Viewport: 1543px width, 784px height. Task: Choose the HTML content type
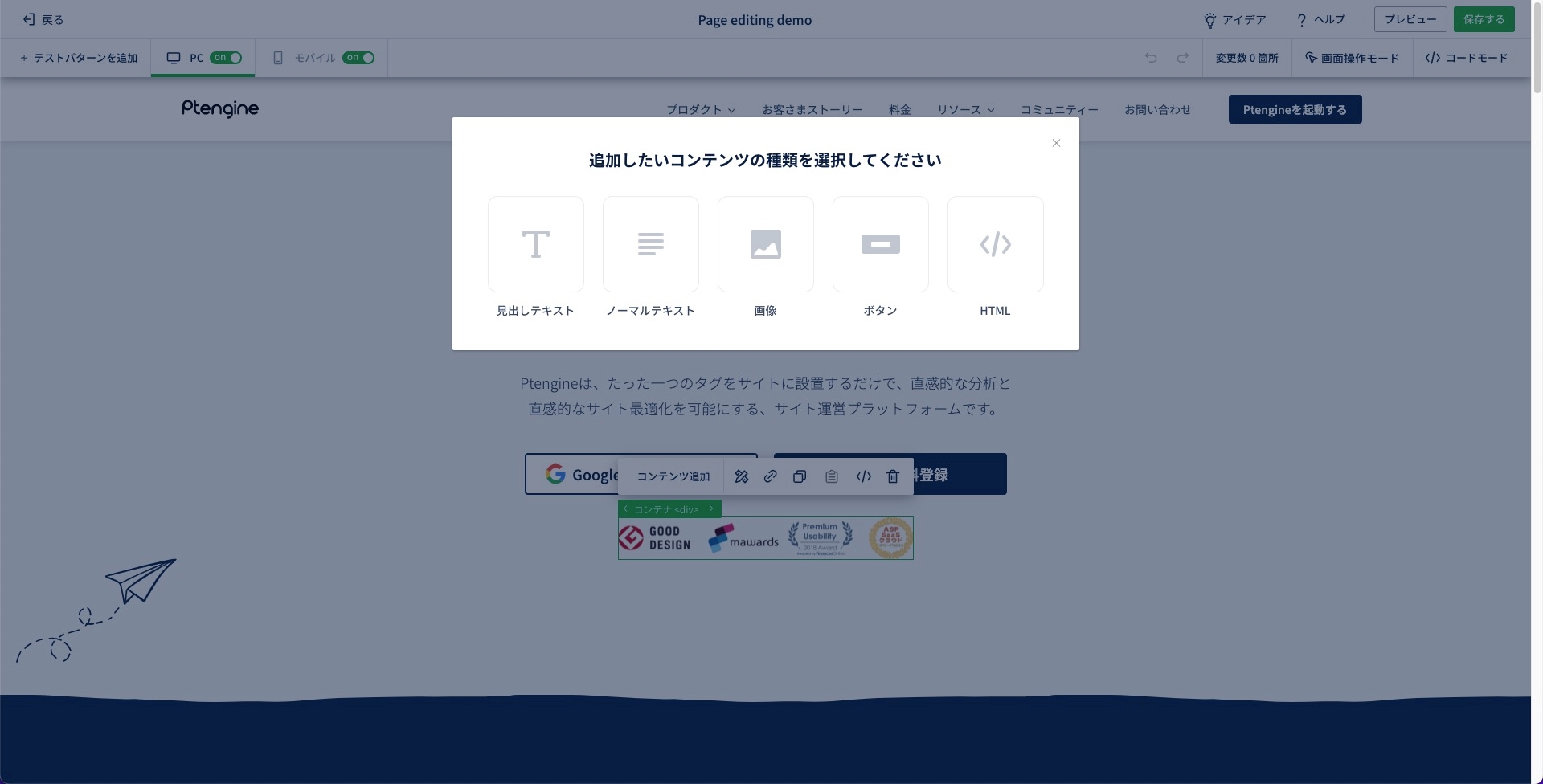pyautogui.click(x=995, y=244)
